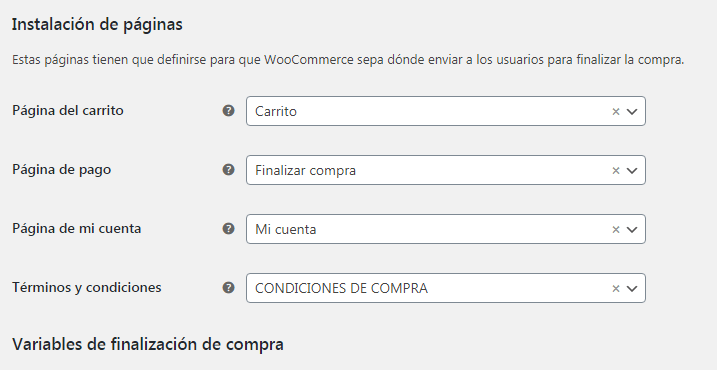This screenshot has height=370, width=717.
Task: Show help icon for Términos y condiciones
Action: 228,288
